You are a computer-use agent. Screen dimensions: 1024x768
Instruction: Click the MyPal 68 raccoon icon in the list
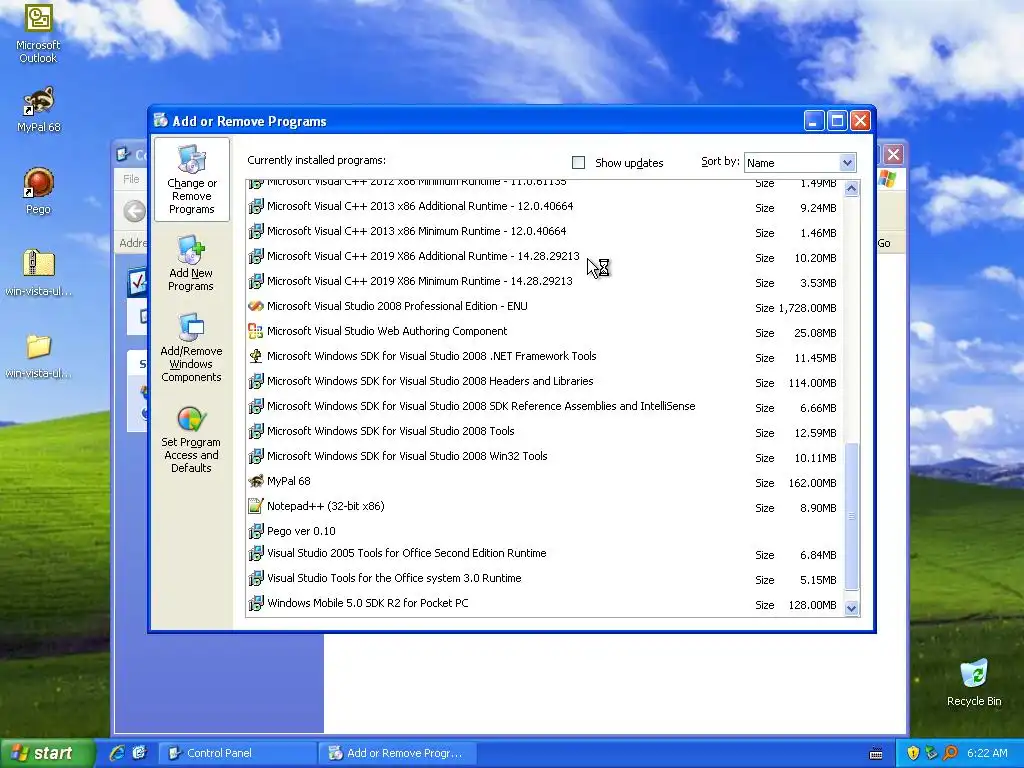[255, 481]
